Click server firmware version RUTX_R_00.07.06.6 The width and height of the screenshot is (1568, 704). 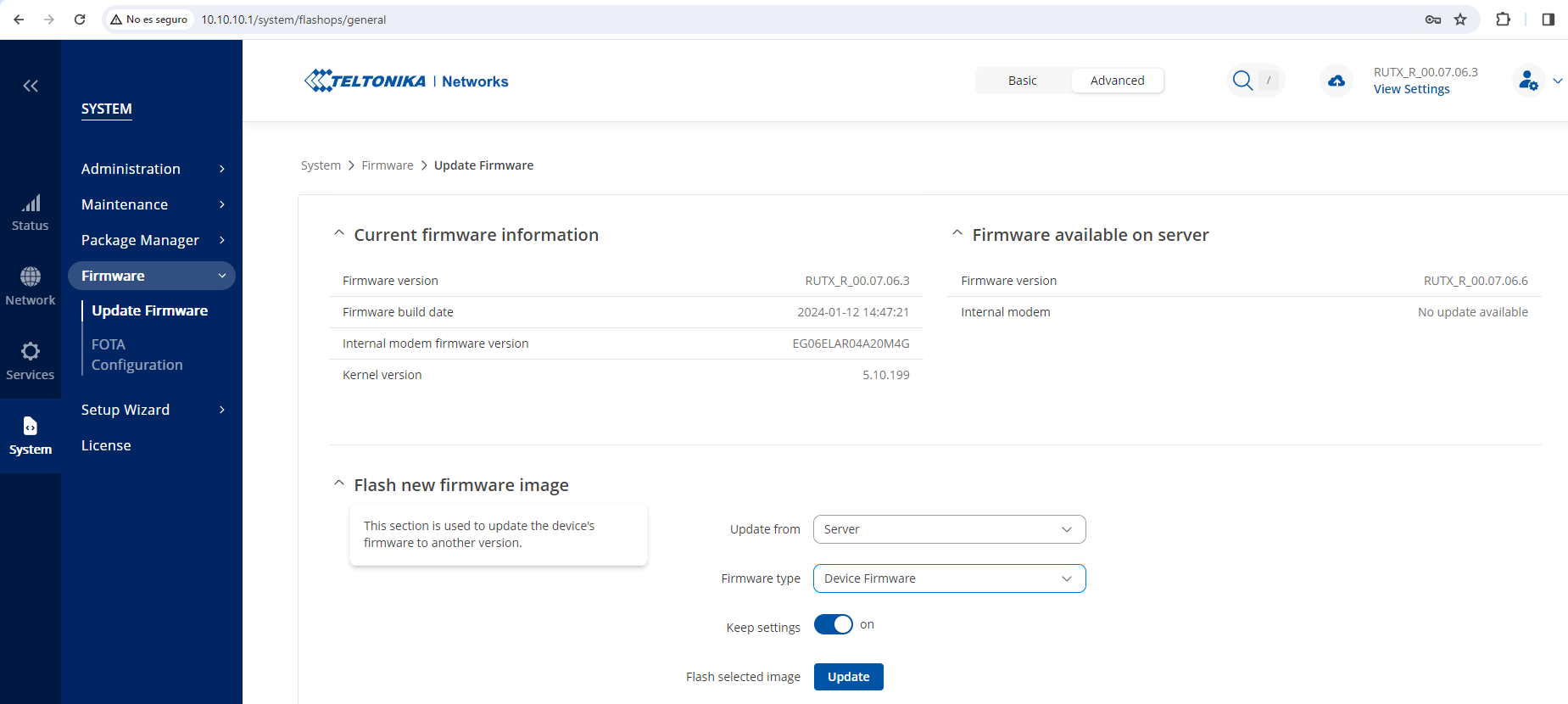[x=1476, y=281]
